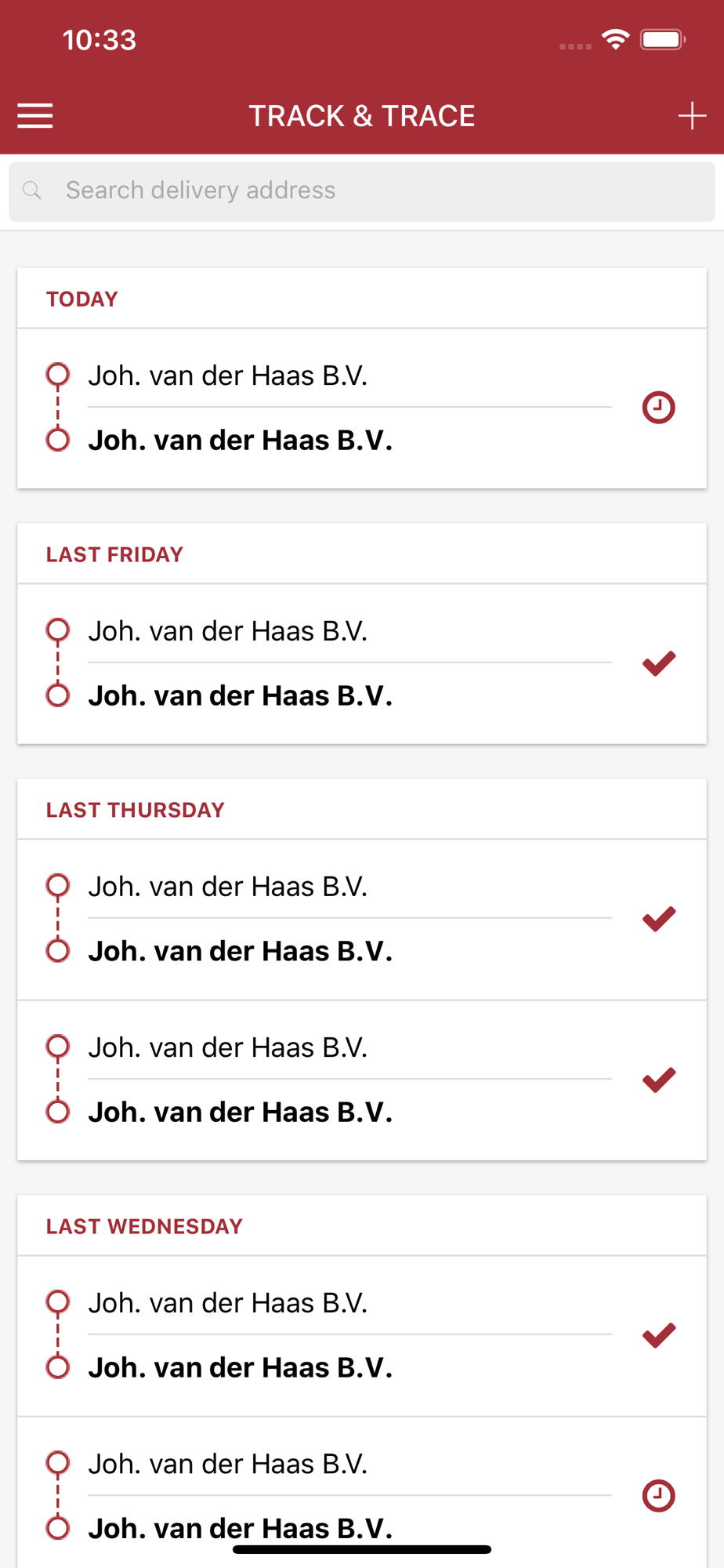The height and width of the screenshot is (1568, 724).
Task: Open Last Friday's shipment entry
Action: coord(362,664)
